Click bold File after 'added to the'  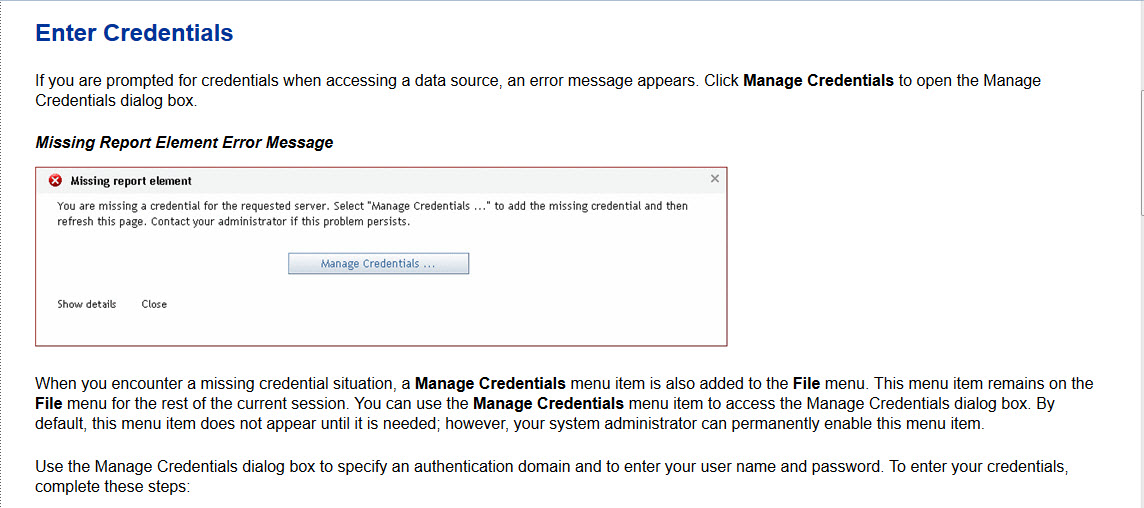[x=806, y=383]
